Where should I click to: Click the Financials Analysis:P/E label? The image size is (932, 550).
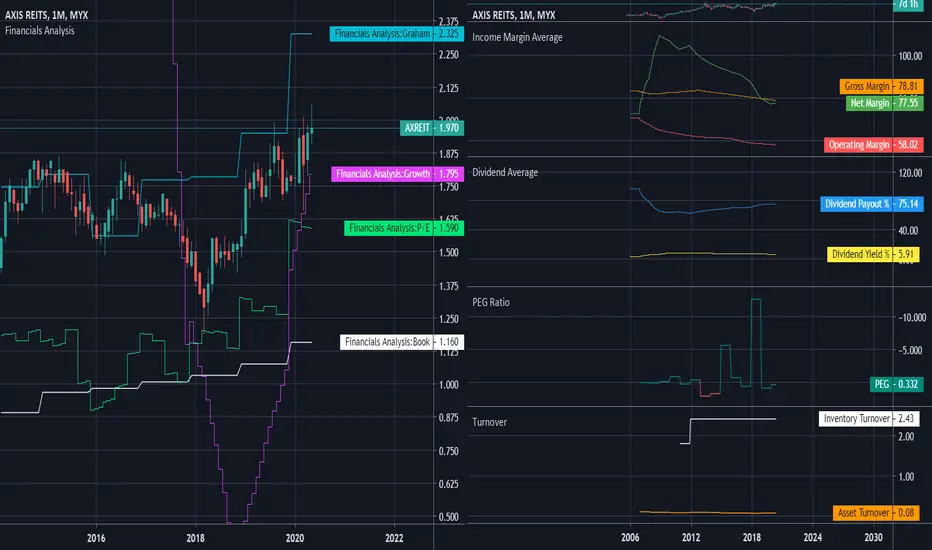click(x=404, y=228)
